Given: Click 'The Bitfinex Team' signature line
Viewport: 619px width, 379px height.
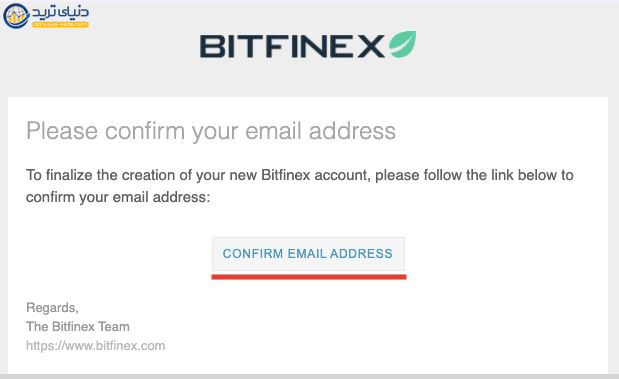Looking at the screenshot, I should click(x=78, y=326).
